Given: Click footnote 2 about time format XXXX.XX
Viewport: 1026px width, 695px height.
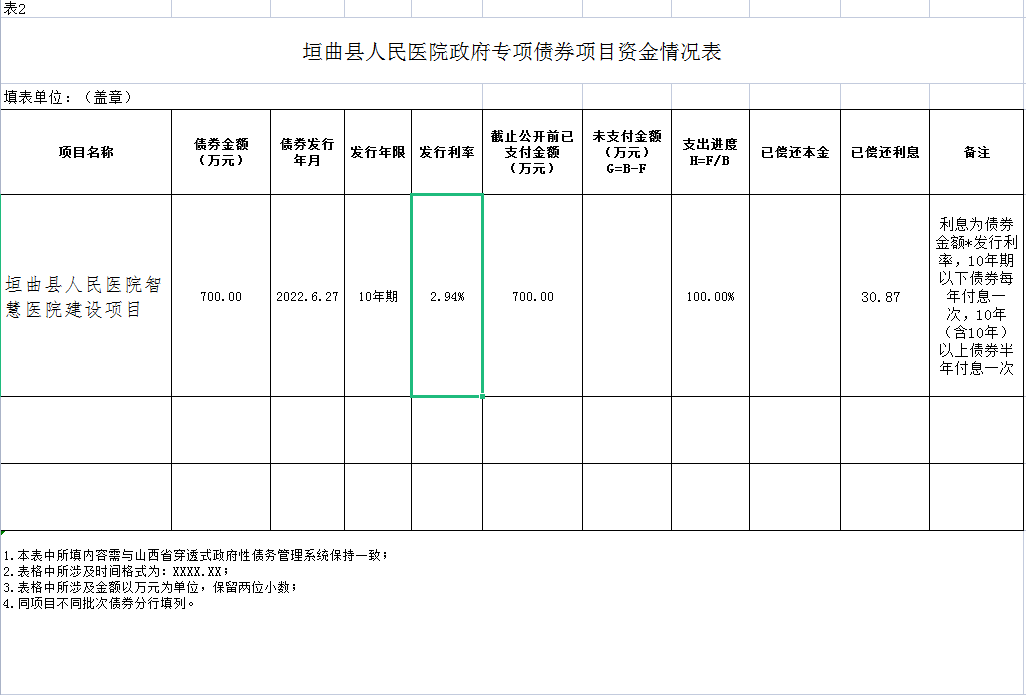Looking at the screenshot, I should coord(116,571).
